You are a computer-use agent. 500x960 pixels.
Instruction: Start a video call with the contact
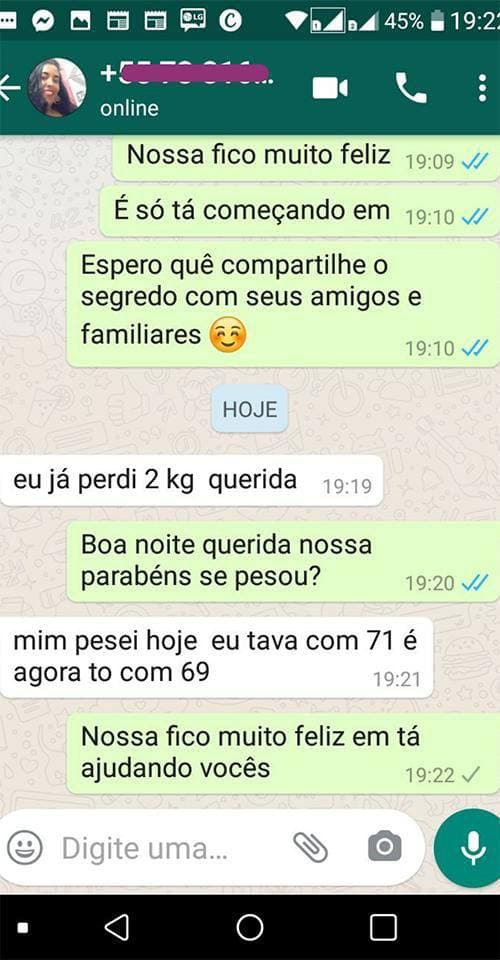330,89
